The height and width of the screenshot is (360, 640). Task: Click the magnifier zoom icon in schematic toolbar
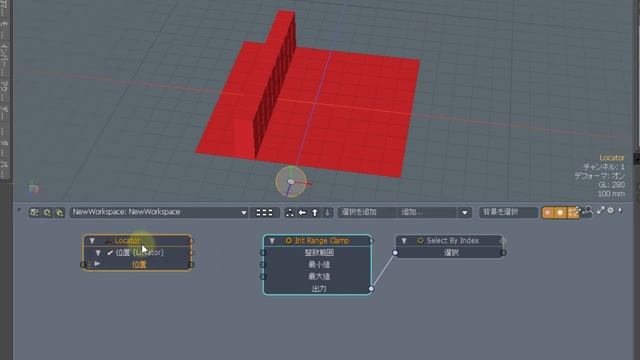588,210
